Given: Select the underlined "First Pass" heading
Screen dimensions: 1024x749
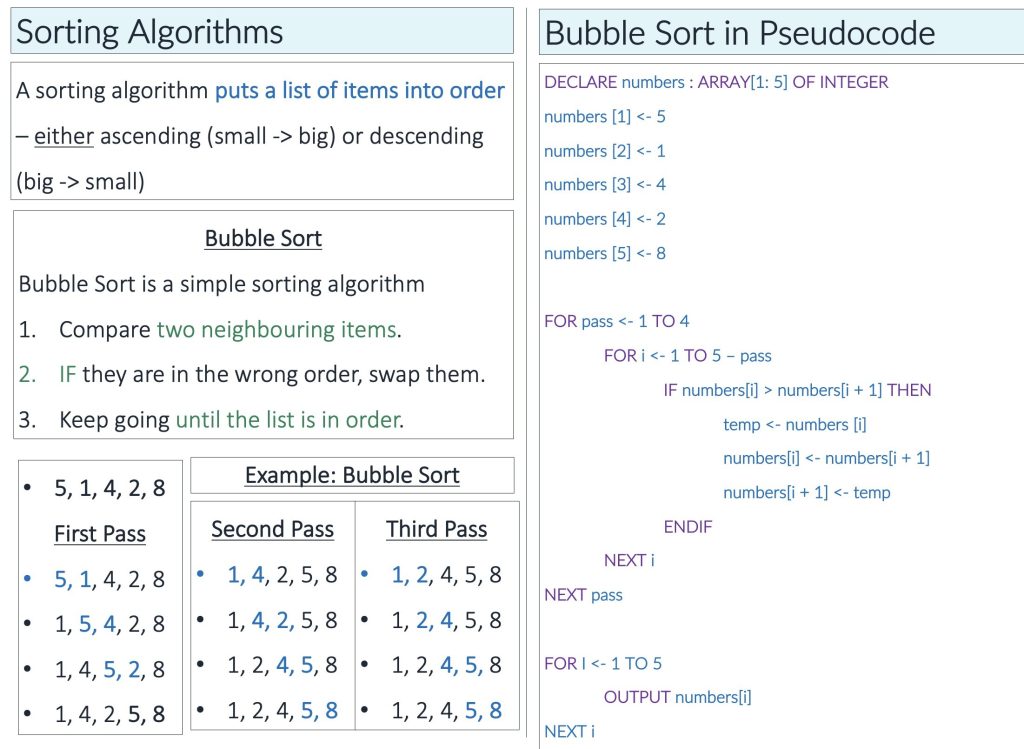Looking at the screenshot, I should pyautogui.click(x=100, y=534).
